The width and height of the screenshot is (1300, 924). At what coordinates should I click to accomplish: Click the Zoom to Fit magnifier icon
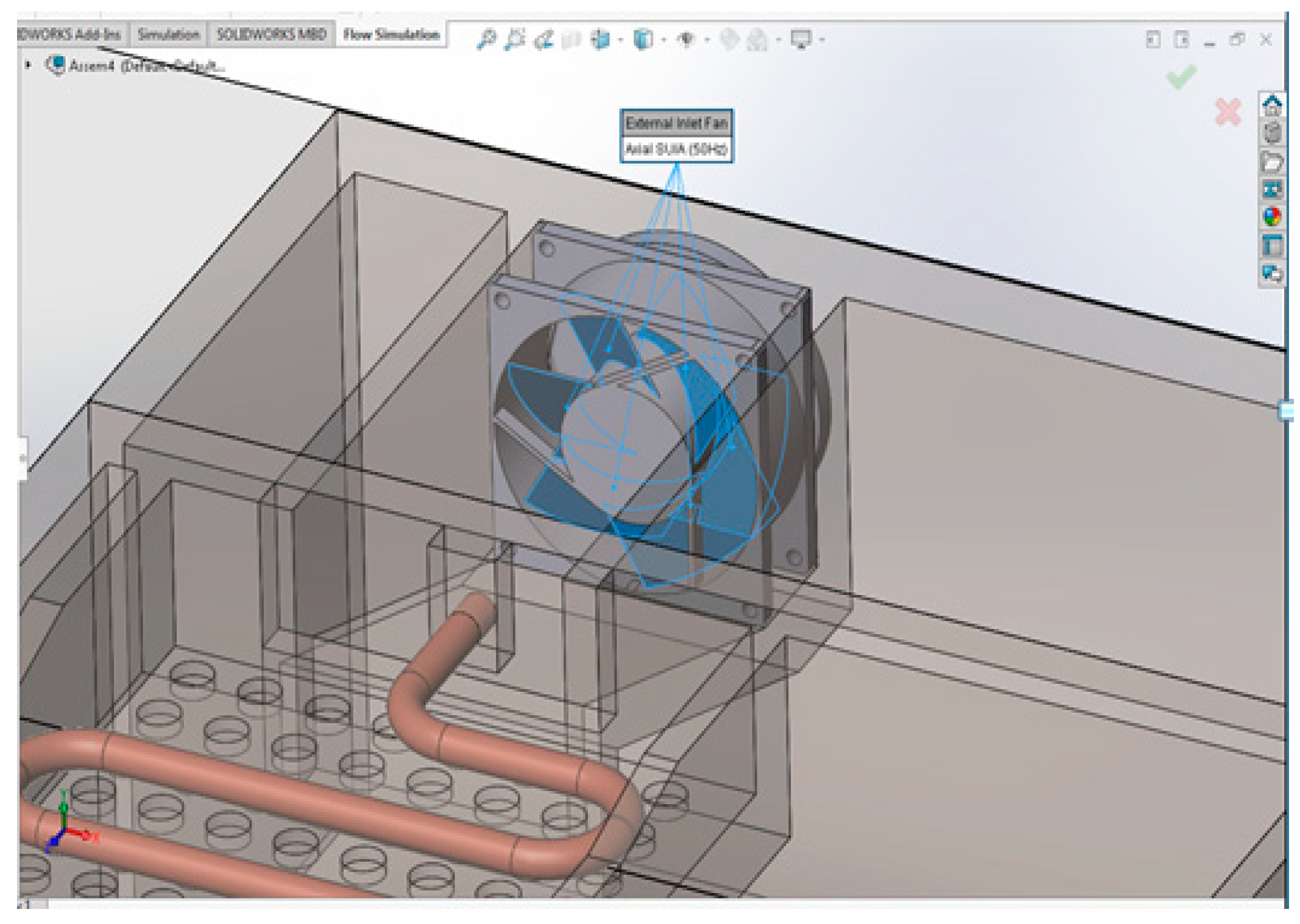pos(486,40)
